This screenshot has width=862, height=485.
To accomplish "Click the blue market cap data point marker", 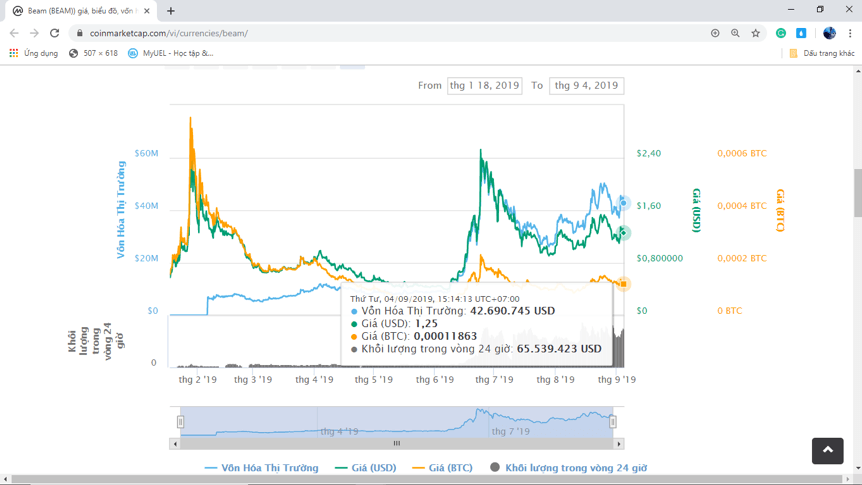I will pyautogui.click(x=623, y=203).
